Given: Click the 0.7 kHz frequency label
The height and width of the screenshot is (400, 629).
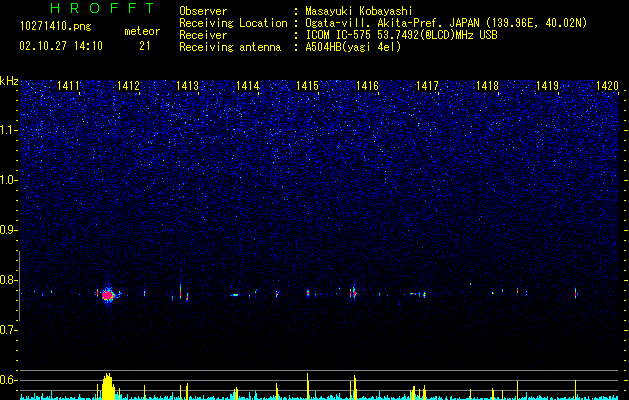Looking at the screenshot, I should pos(8,330).
